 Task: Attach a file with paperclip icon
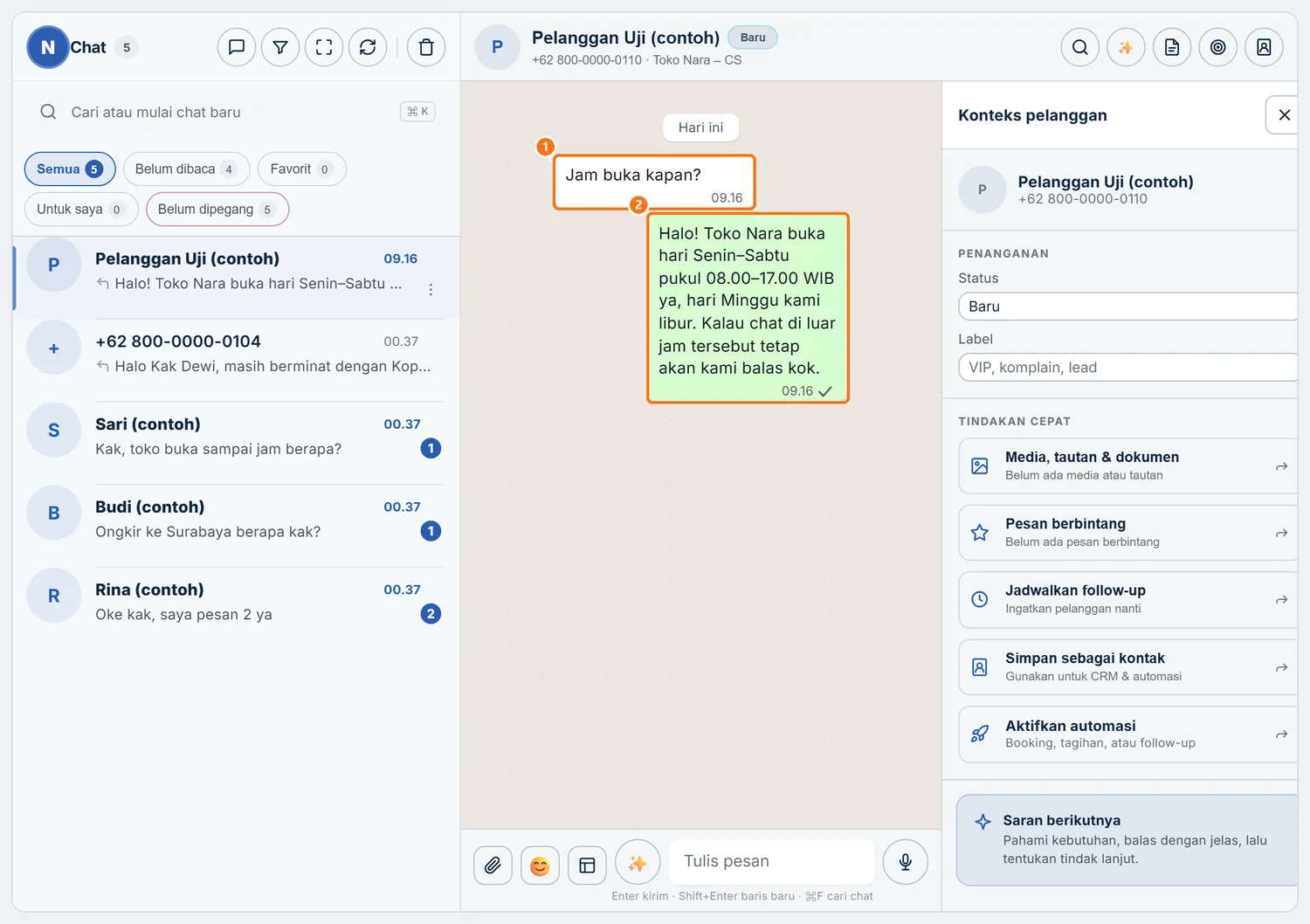point(493,865)
